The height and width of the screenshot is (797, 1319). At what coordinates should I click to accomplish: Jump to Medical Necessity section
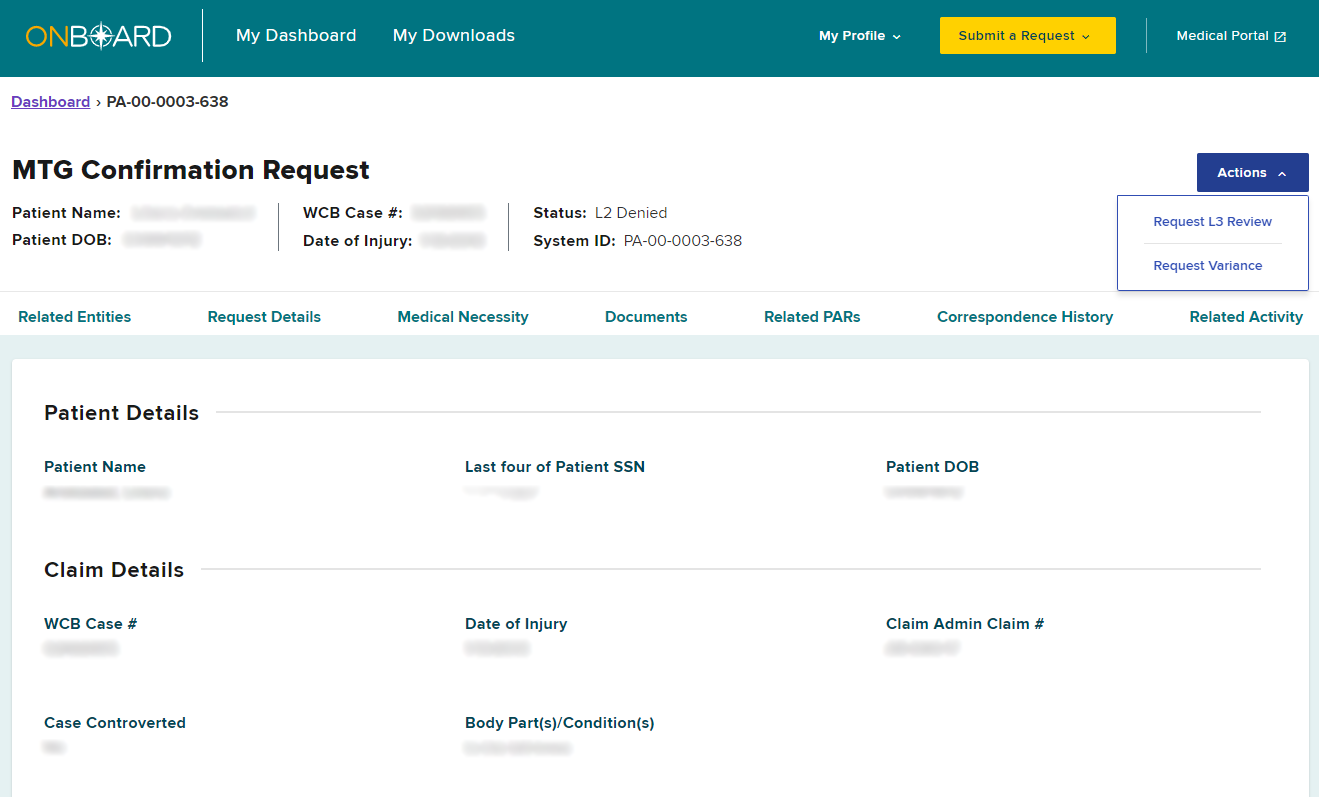coord(462,317)
